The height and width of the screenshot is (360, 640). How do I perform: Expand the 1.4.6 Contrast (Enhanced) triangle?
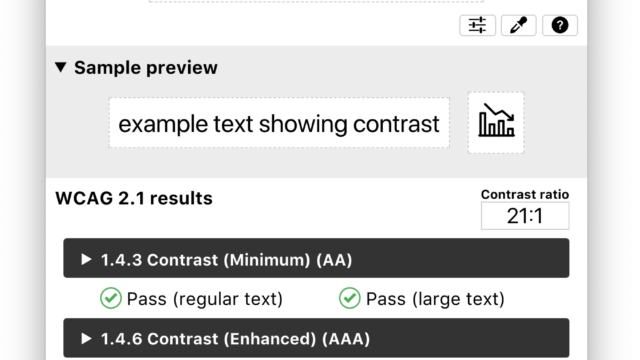pos(86,338)
